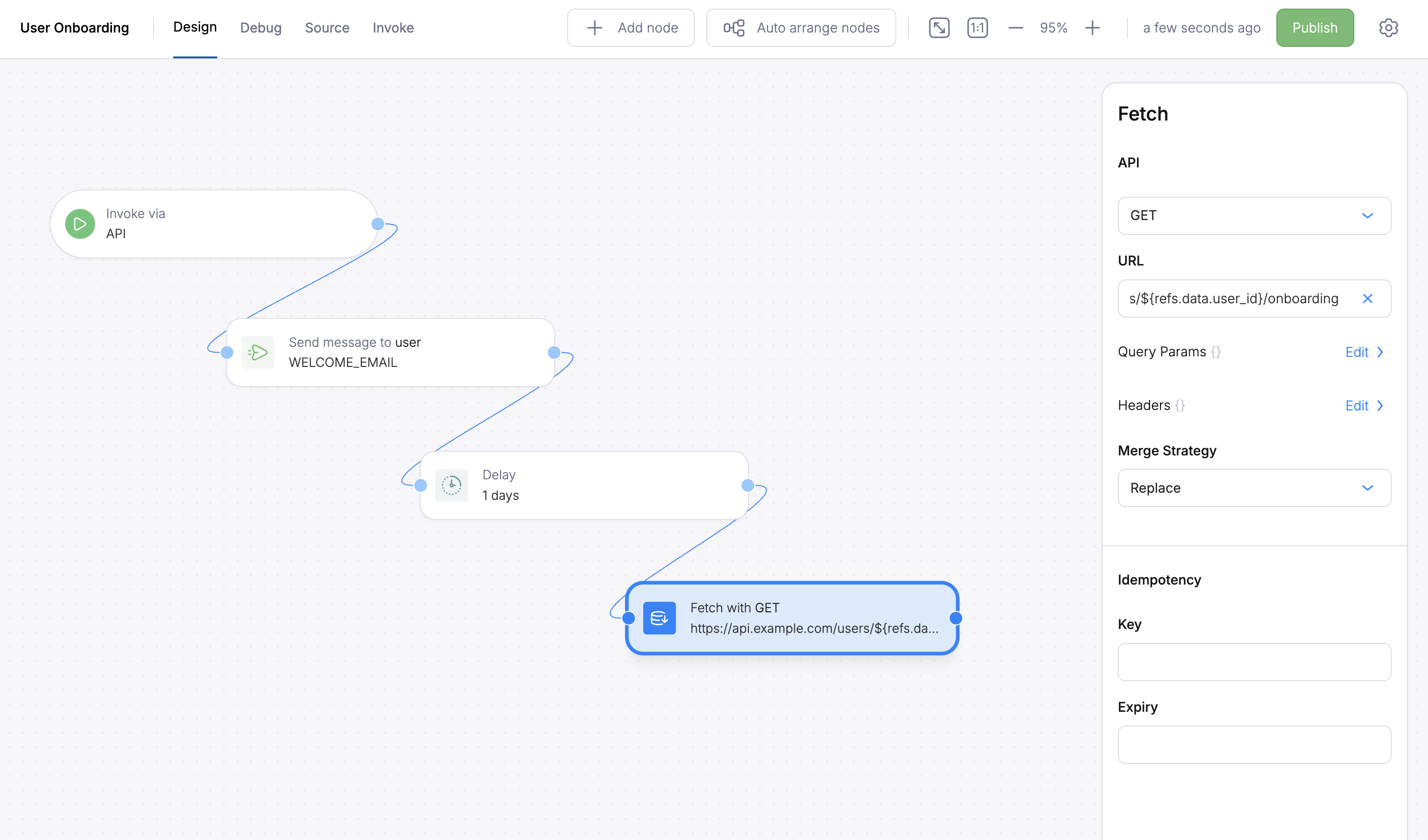Image resolution: width=1428 pixels, height=840 pixels.
Task: Click inside the Idempotency Key field
Action: click(x=1254, y=662)
